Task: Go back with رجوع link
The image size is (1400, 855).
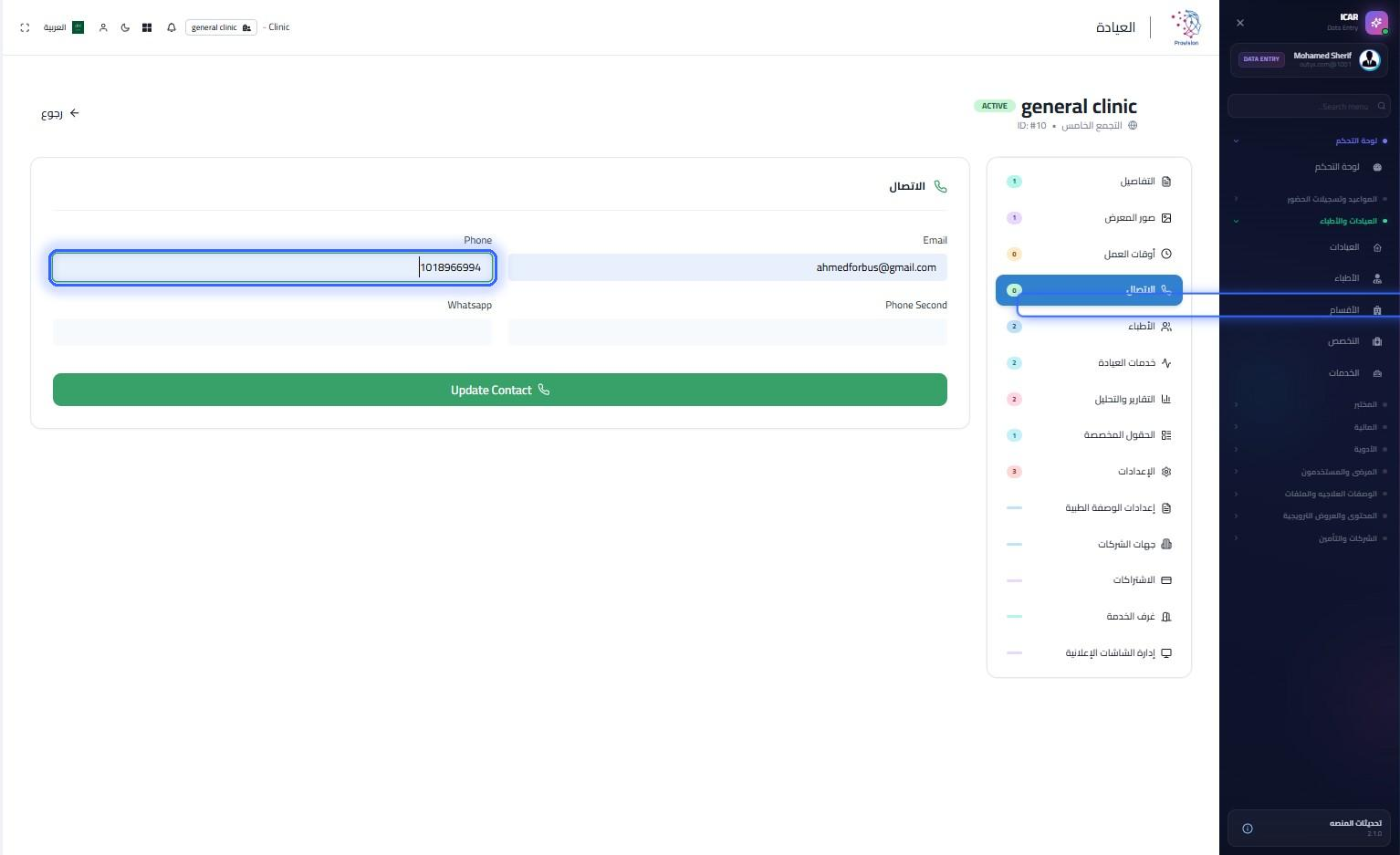Action: click(x=60, y=113)
